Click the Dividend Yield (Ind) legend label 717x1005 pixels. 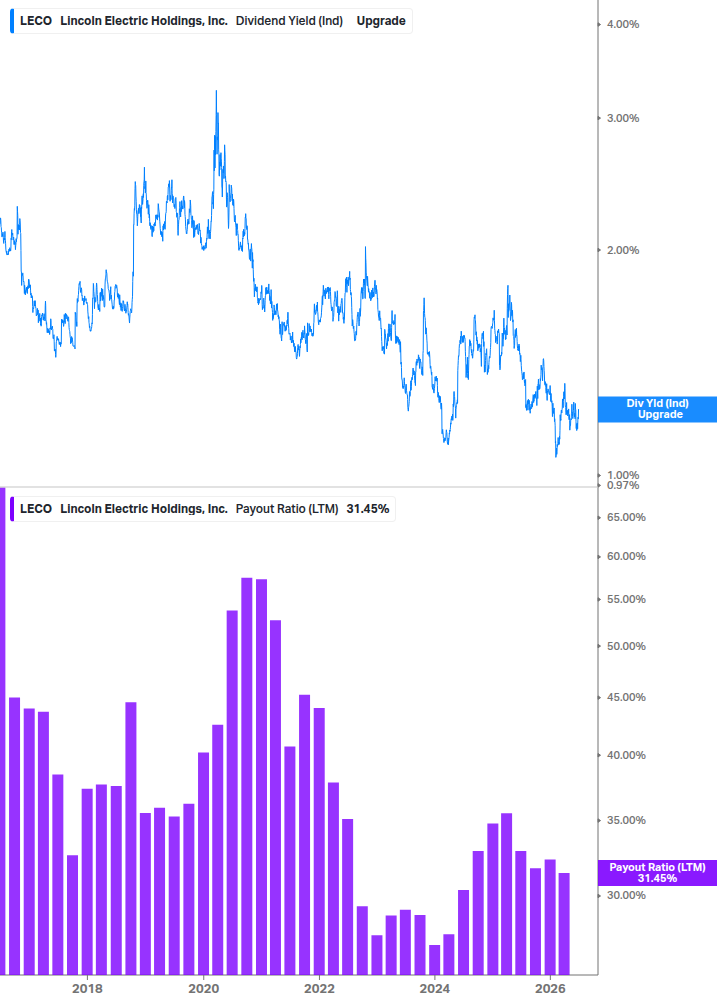[x=289, y=21]
